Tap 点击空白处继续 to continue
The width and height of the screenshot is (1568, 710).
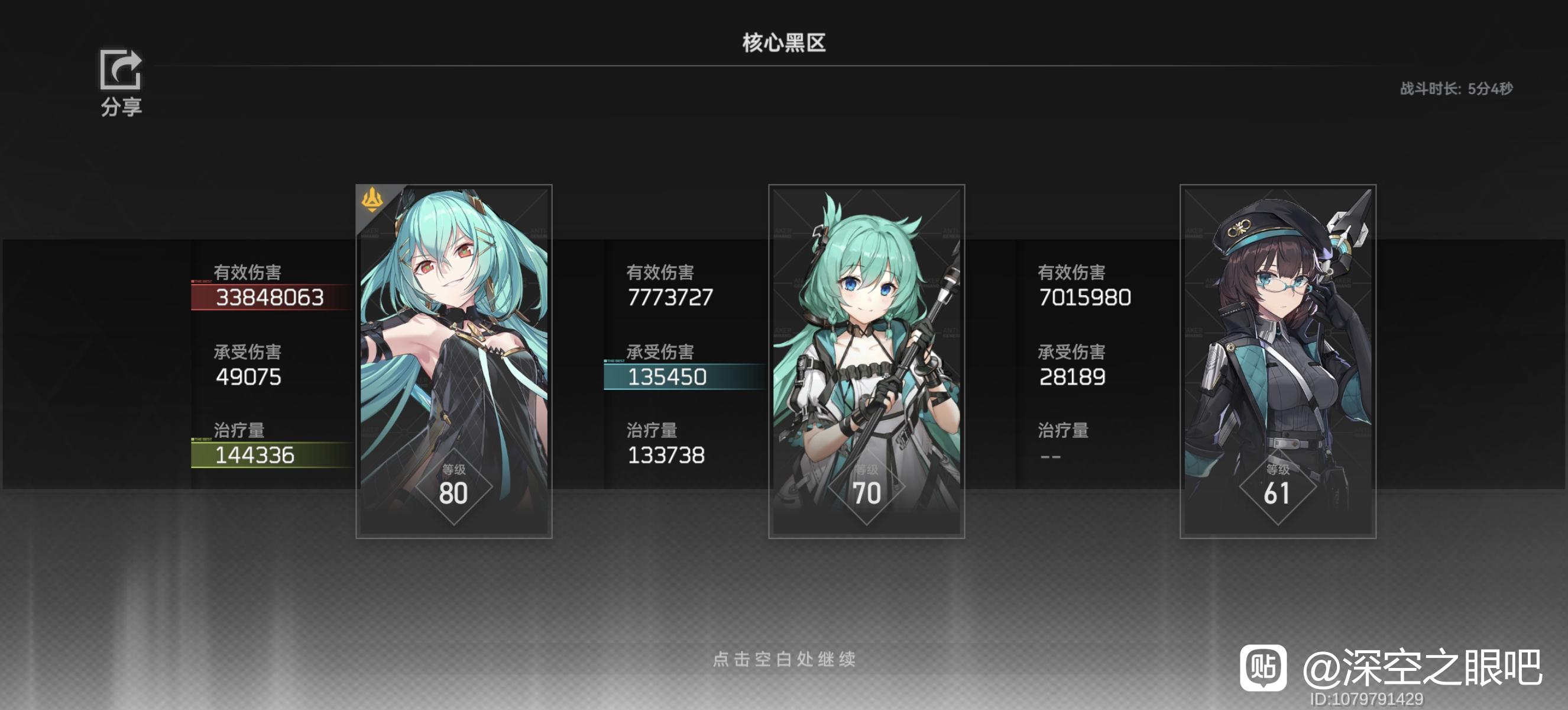(x=784, y=659)
